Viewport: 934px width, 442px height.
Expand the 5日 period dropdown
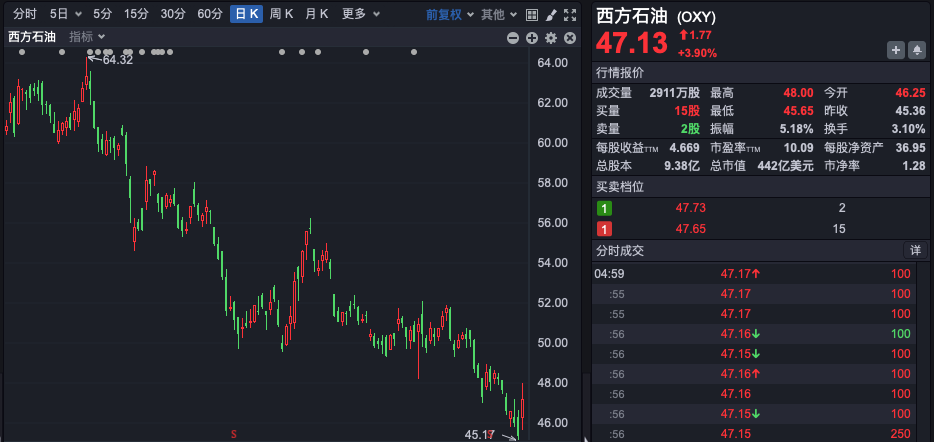tap(64, 14)
